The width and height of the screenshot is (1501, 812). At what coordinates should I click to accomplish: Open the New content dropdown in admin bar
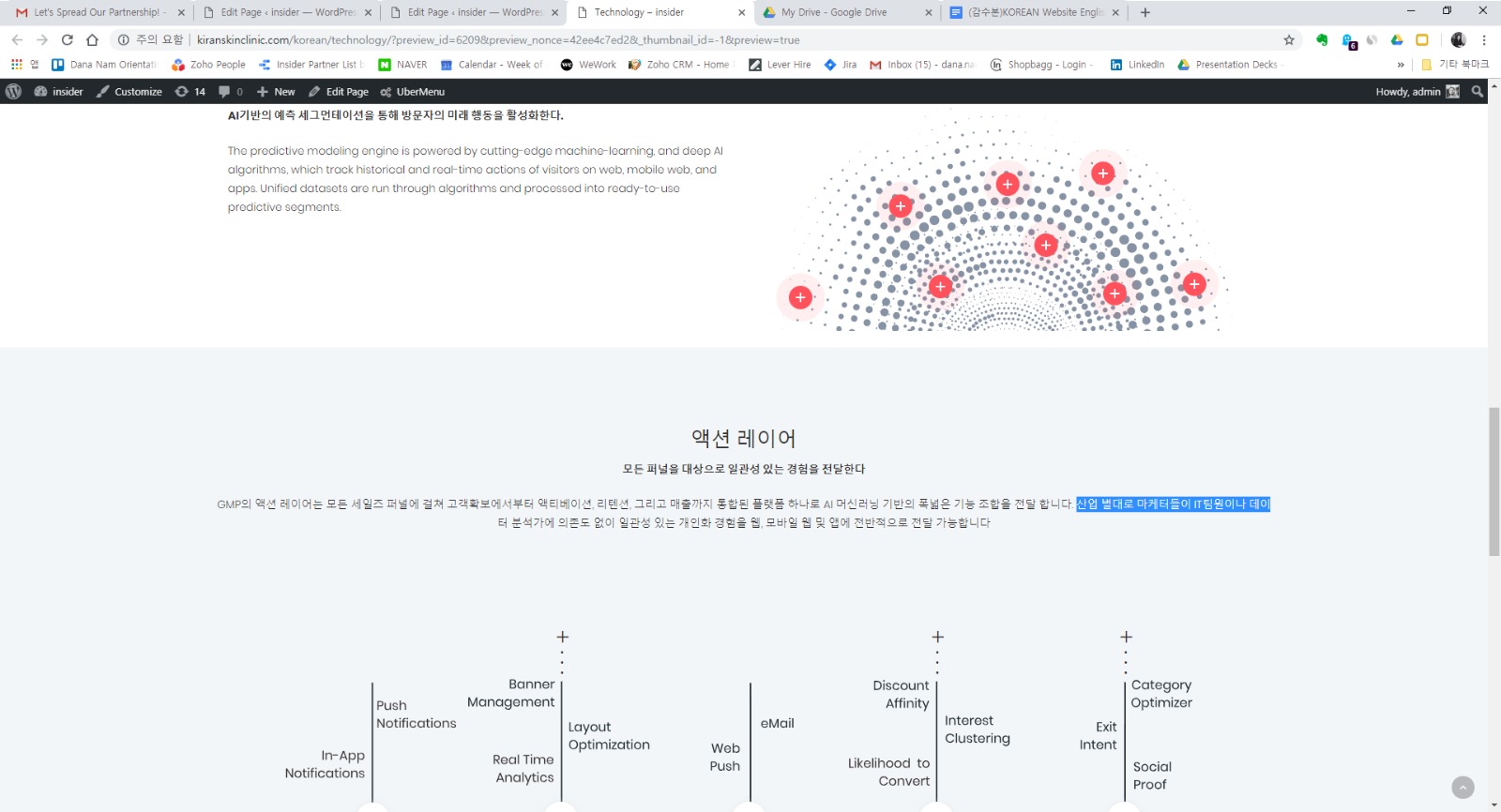[x=276, y=91]
